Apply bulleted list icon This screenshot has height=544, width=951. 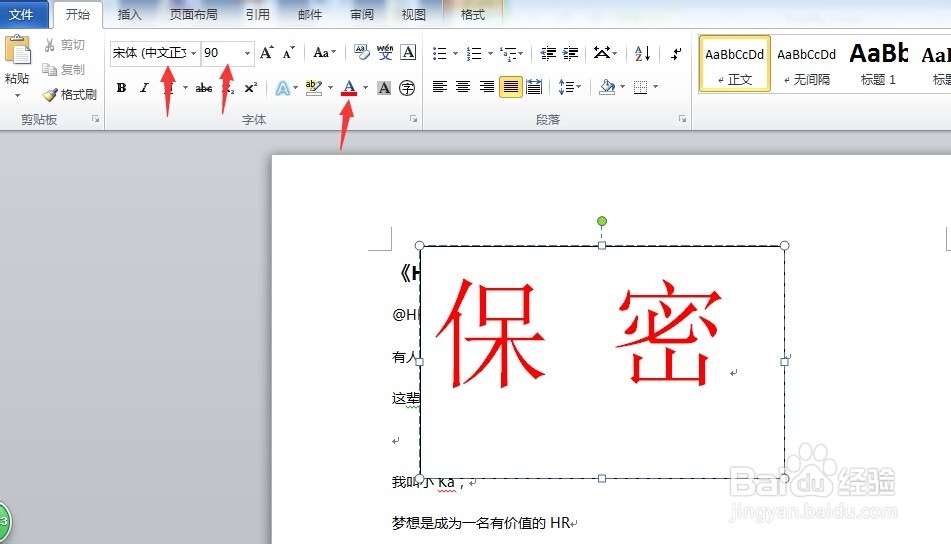click(440, 54)
